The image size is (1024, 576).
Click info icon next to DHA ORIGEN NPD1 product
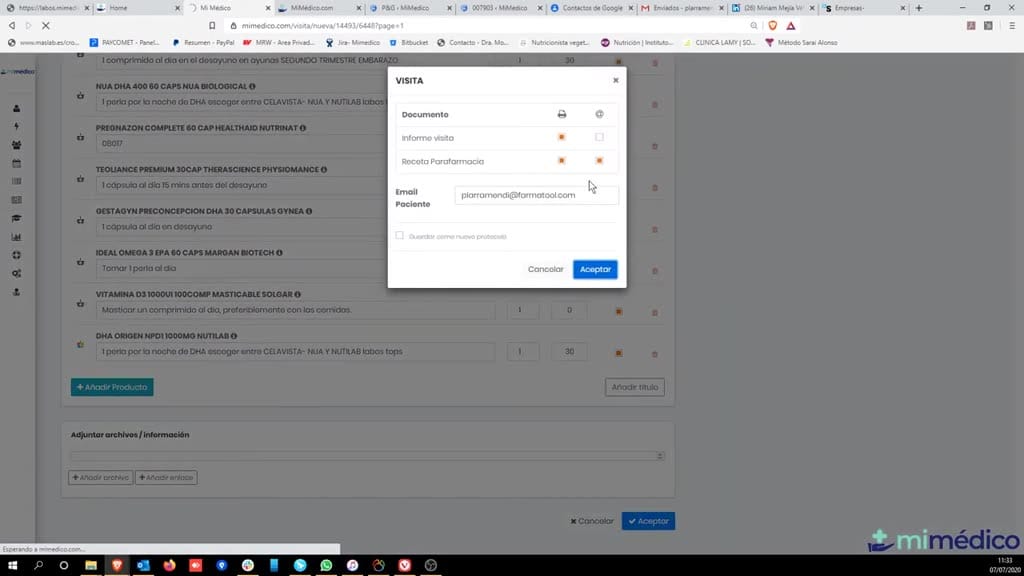coord(234,336)
